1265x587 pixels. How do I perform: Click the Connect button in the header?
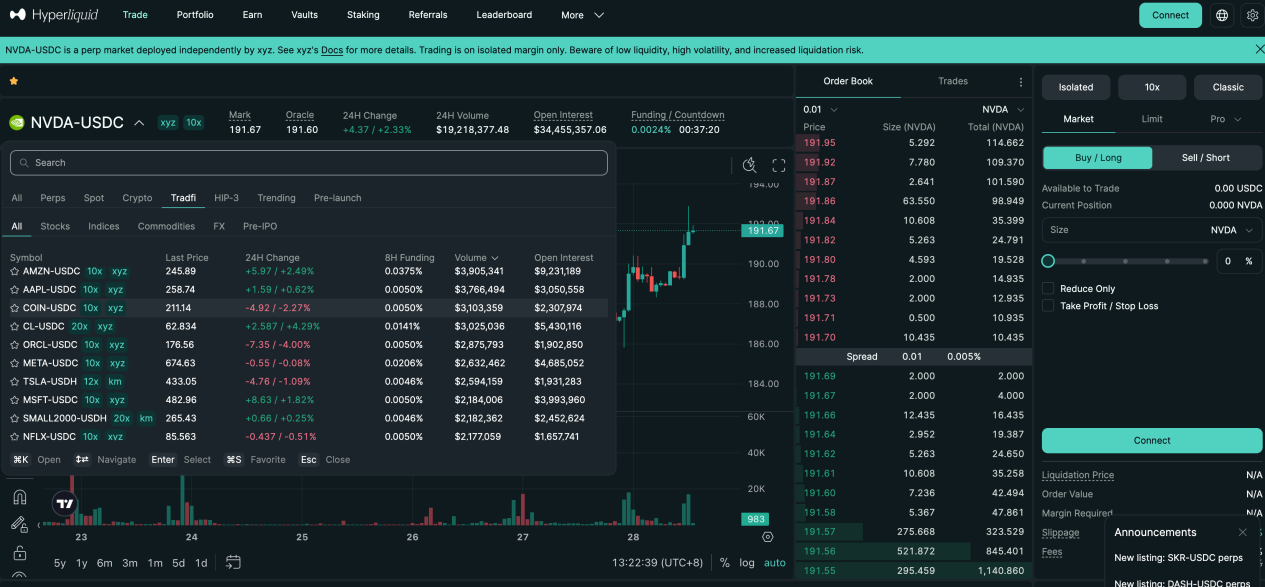pyautogui.click(x=1169, y=15)
